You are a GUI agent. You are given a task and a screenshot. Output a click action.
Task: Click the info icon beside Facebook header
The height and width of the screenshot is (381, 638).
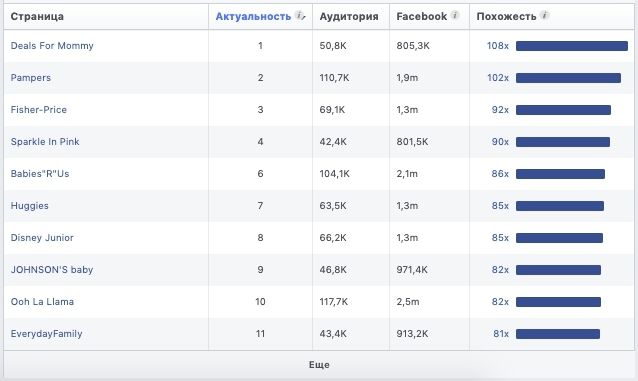(455, 15)
